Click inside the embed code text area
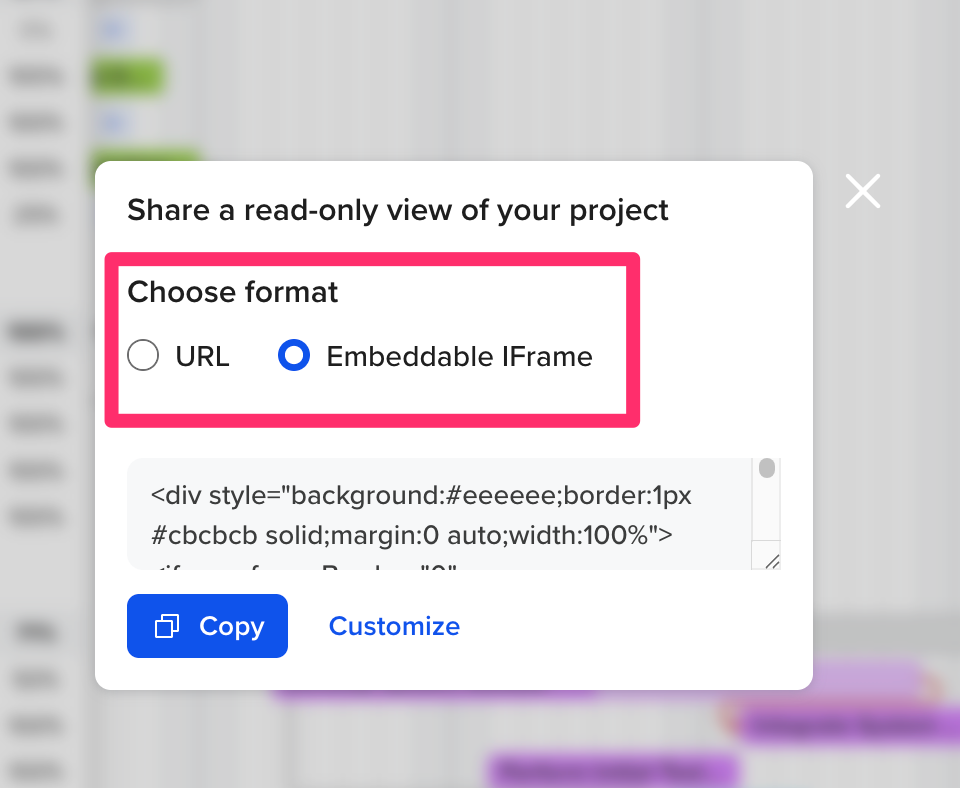 pyautogui.click(x=440, y=514)
